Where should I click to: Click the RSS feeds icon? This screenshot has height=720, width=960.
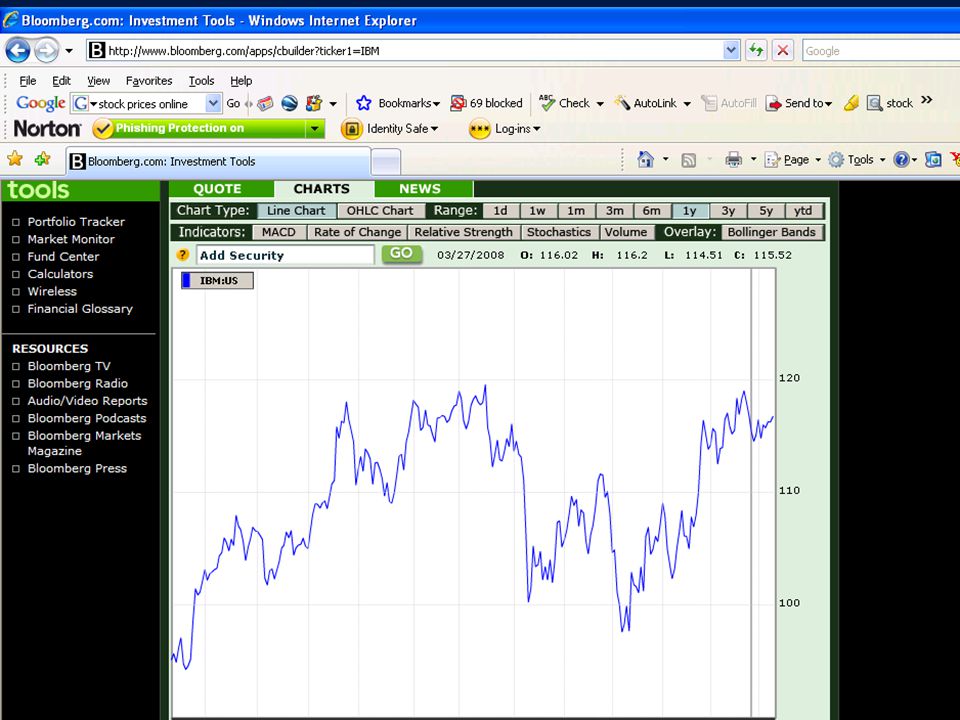(x=689, y=160)
